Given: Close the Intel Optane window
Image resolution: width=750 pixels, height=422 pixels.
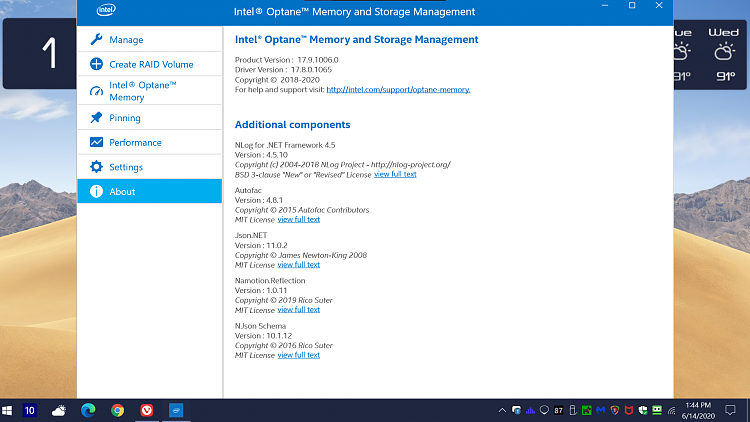Looking at the screenshot, I should click(659, 6).
